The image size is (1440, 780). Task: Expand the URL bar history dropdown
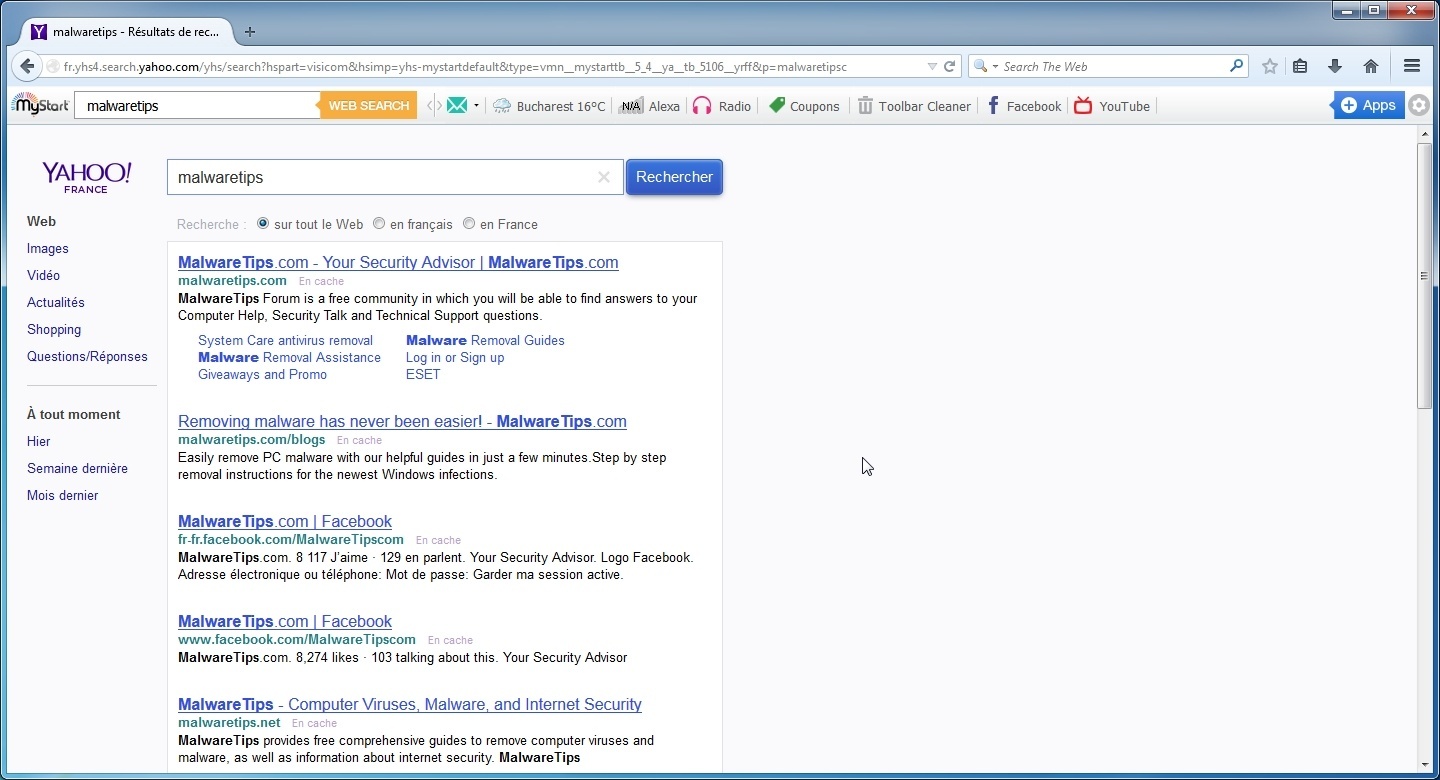pyautogui.click(x=932, y=67)
